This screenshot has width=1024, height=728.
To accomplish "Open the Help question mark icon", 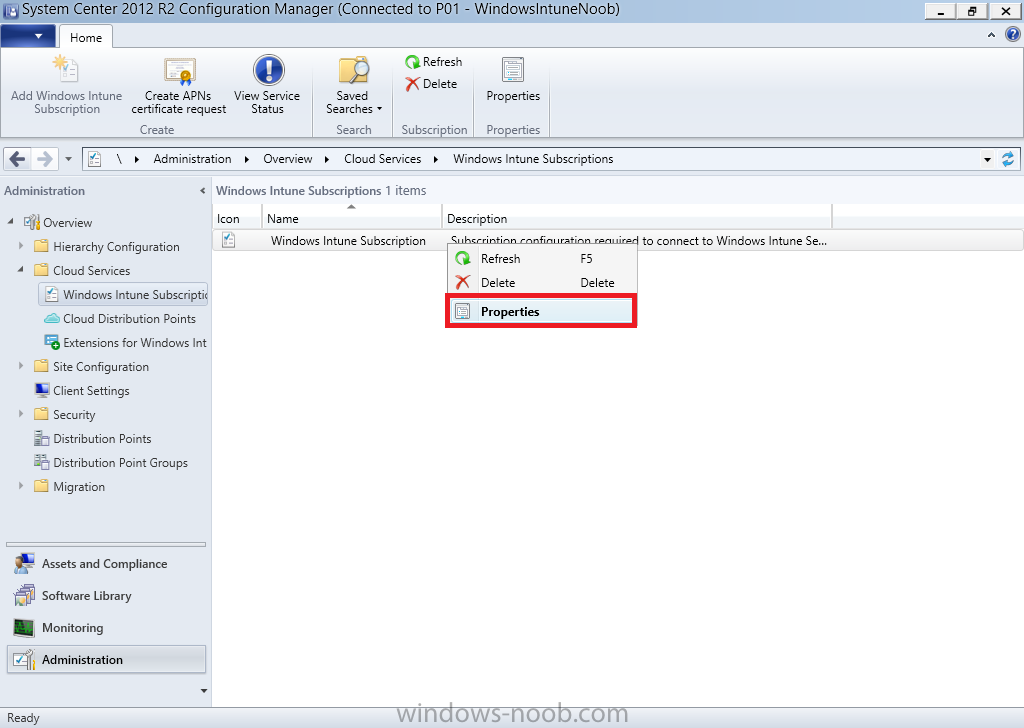I will 1012,35.
